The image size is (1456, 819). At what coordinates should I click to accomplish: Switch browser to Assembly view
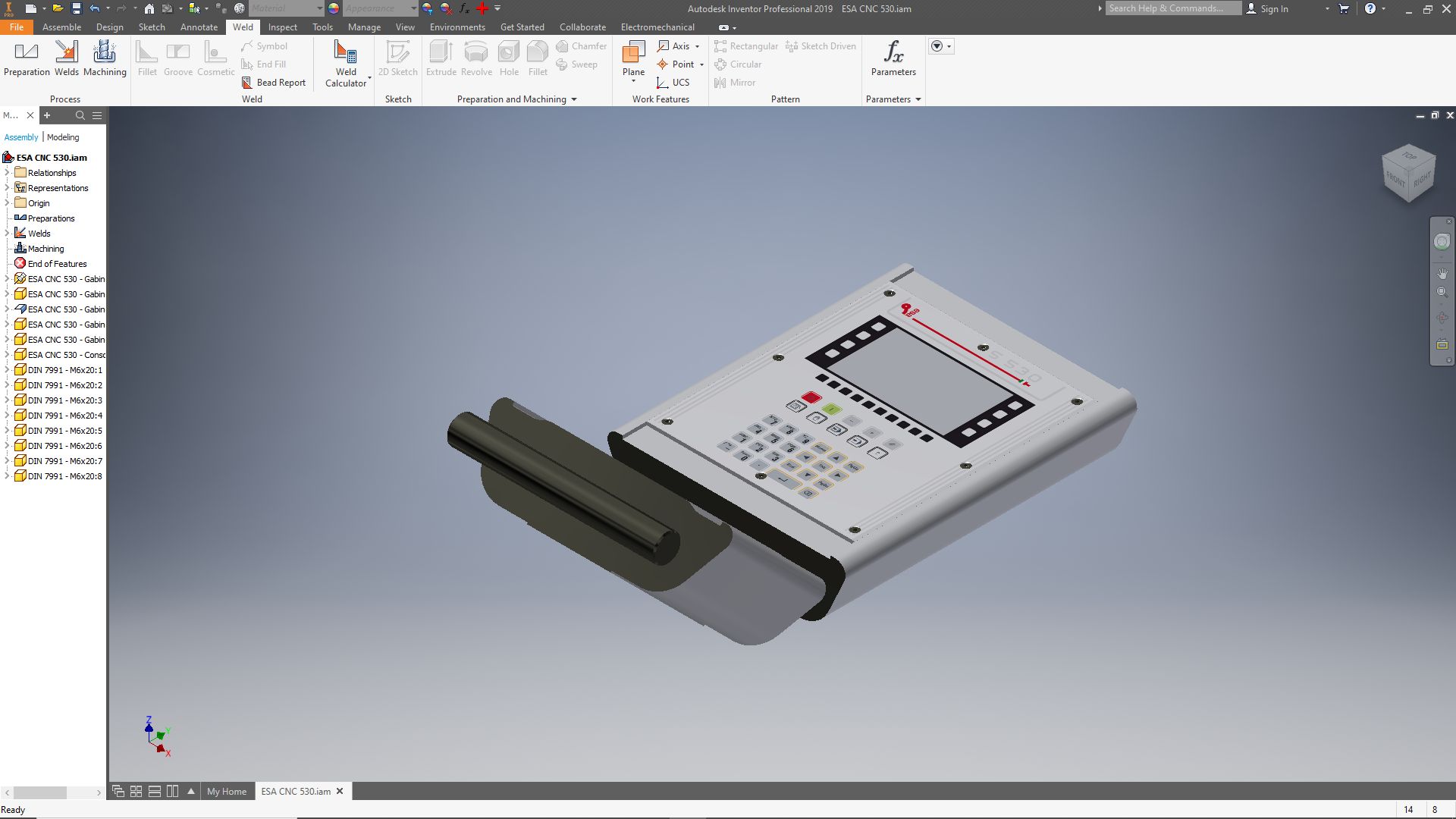coord(21,137)
